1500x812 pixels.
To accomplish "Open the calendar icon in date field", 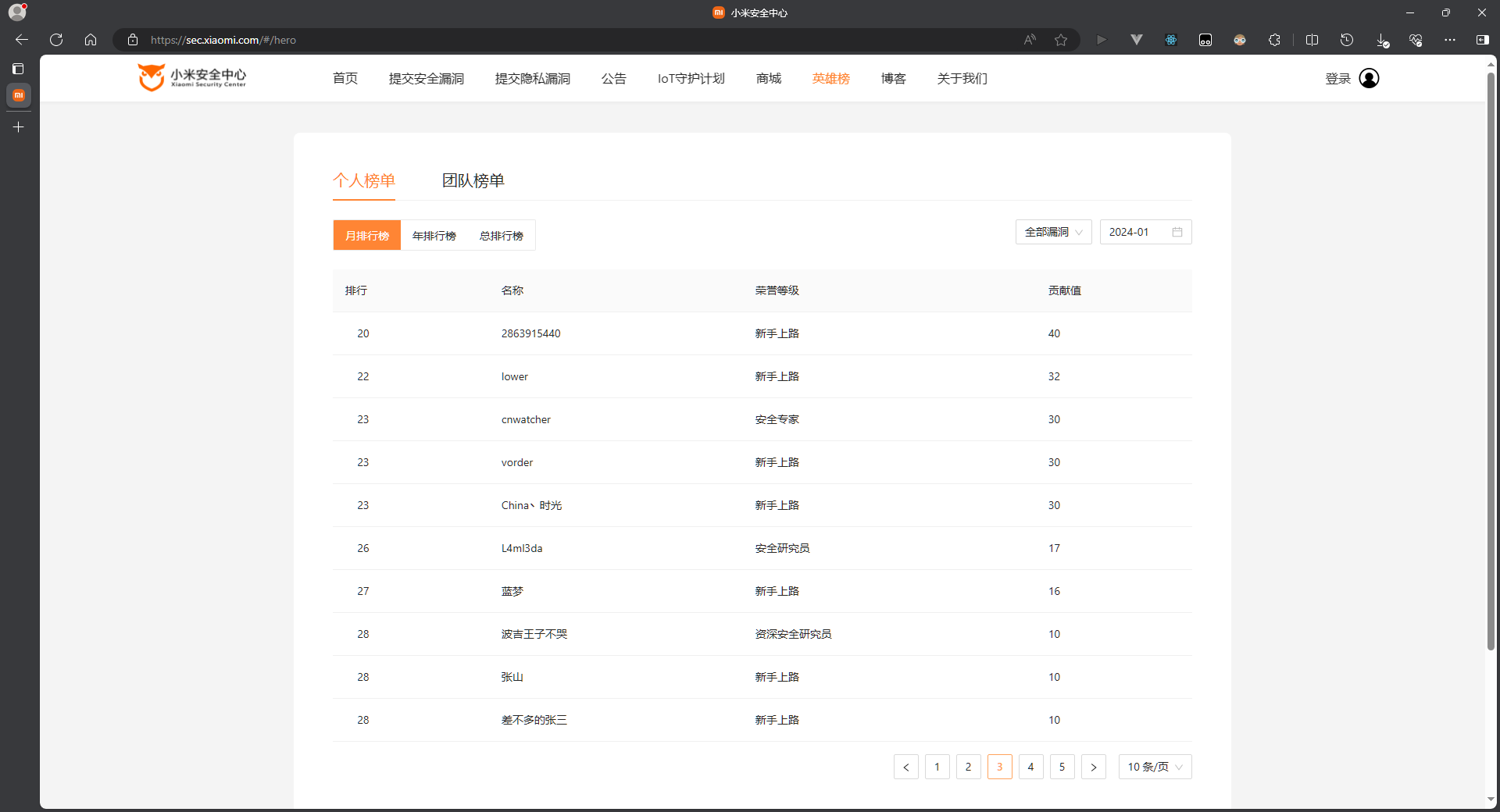I will (x=1177, y=232).
